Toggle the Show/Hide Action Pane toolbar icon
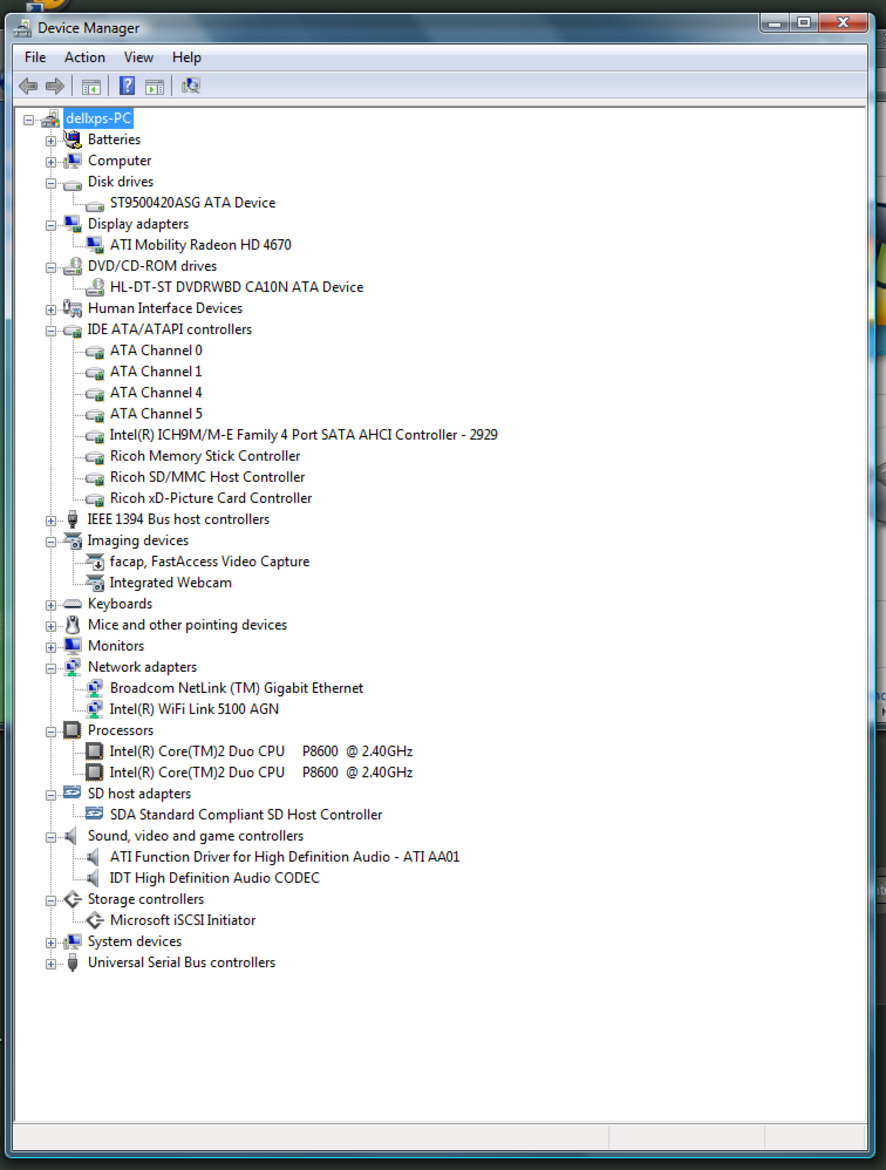 point(155,87)
